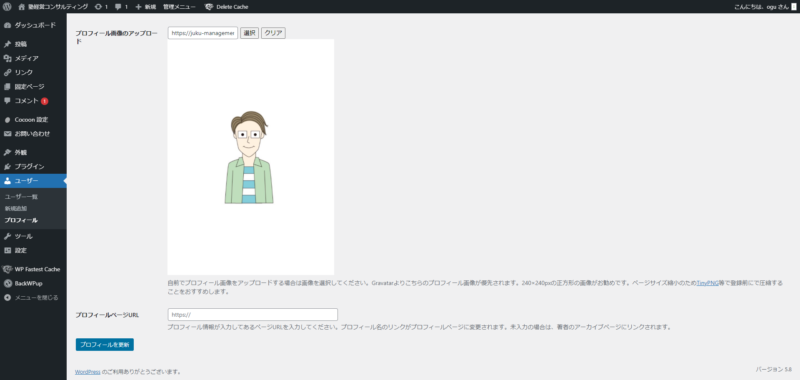Screen dimensions: 800x380
Task: Open 管理メニュー in the admin bar
Action: pos(179,7)
